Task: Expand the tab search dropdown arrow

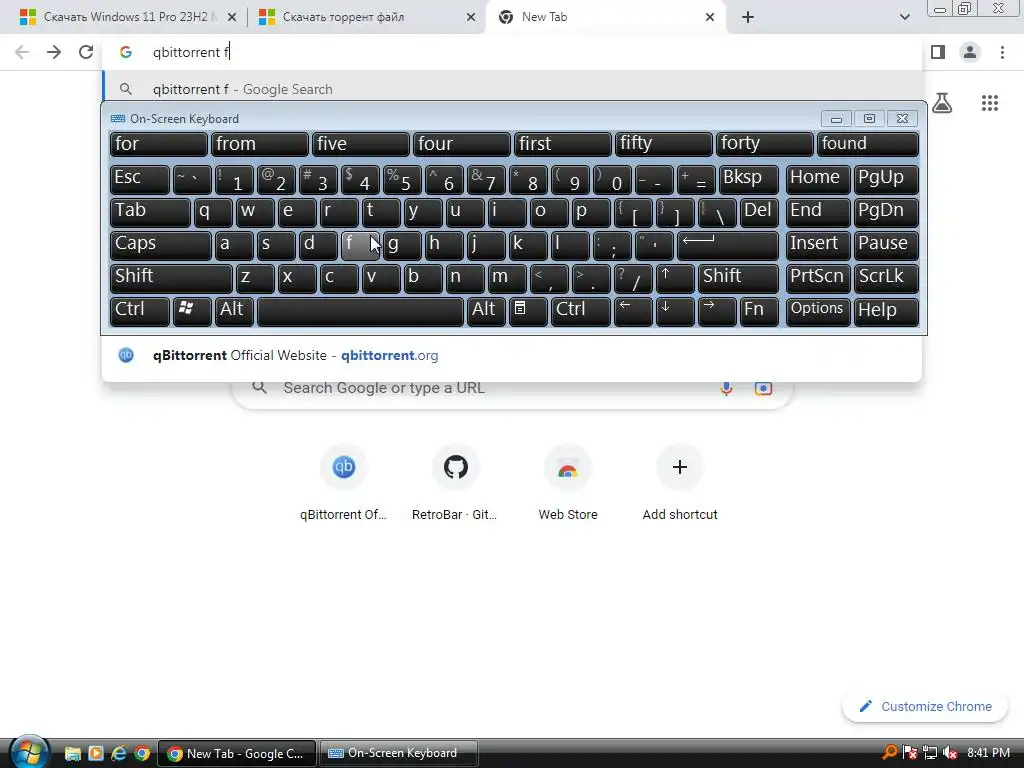Action: (904, 17)
